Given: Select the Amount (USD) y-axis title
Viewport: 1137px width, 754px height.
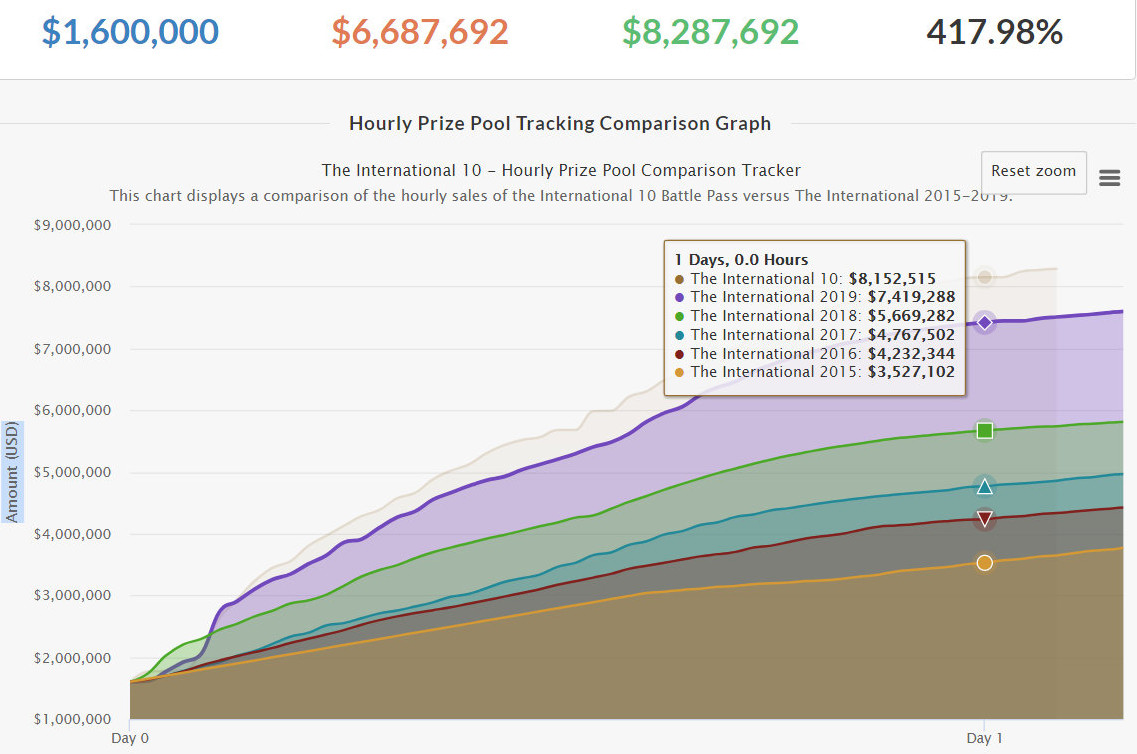Looking at the screenshot, I should (12, 471).
